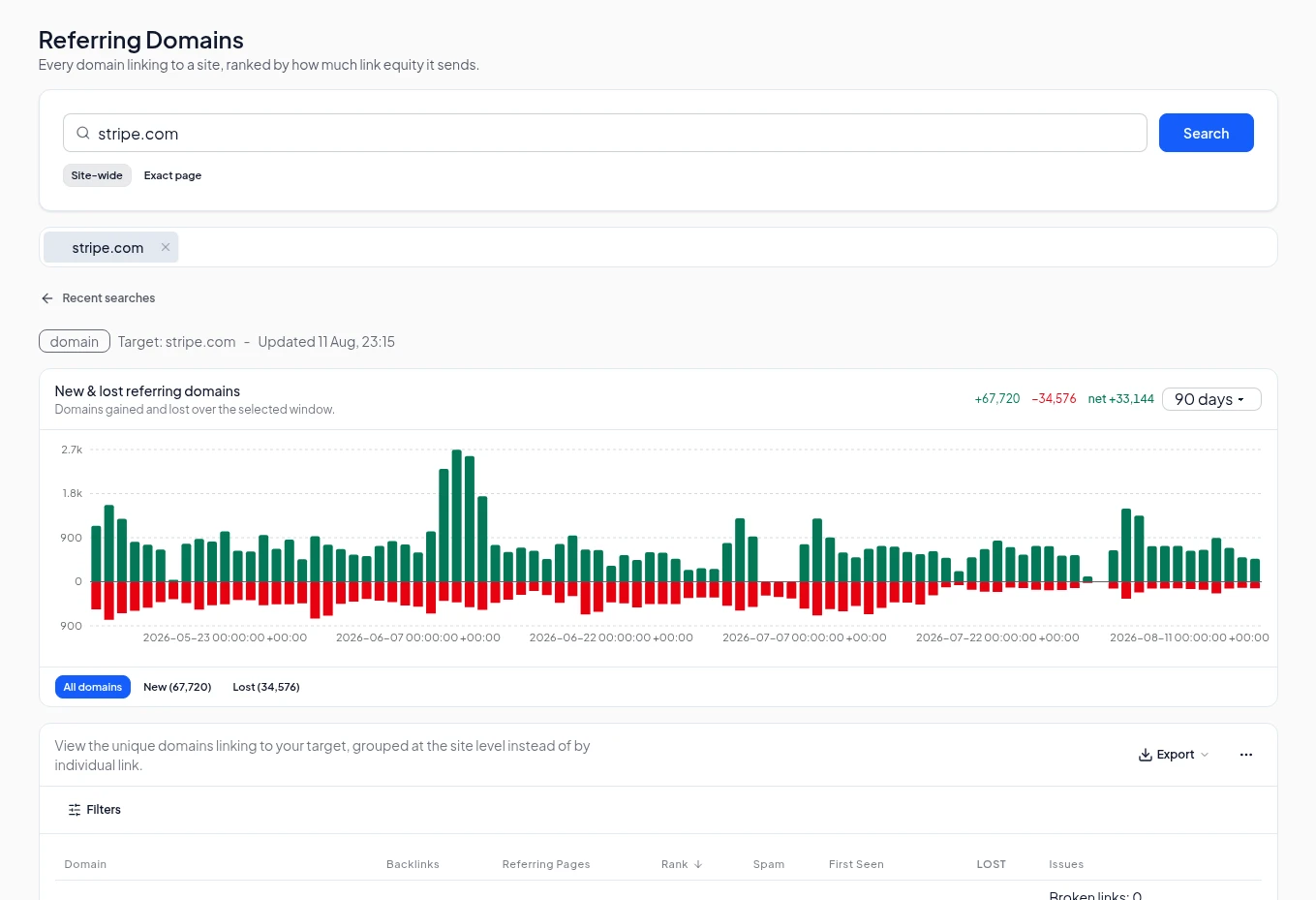Click the Domain column header

click(x=85, y=864)
